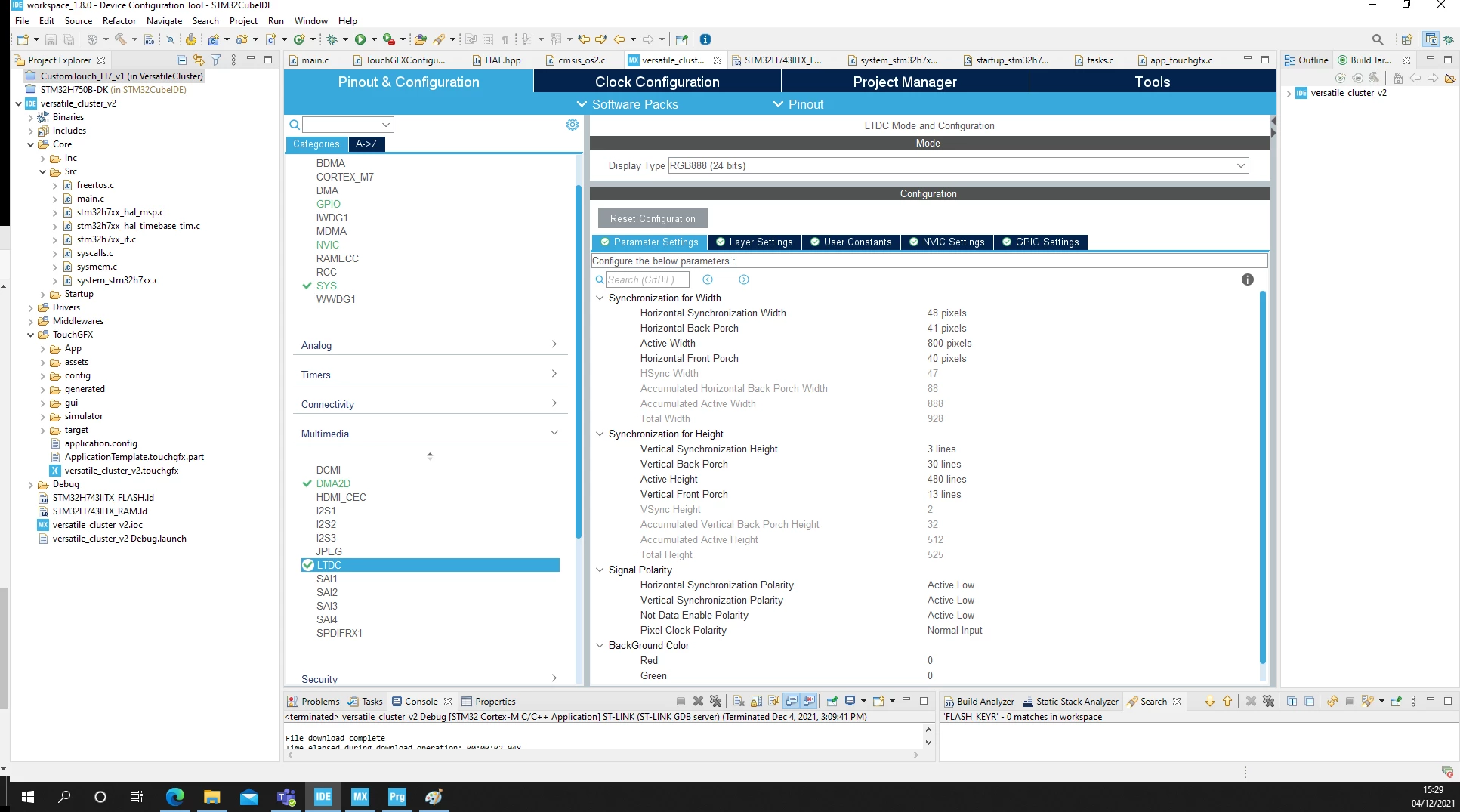The height and width of the screenshot is (812, 1460).
Task: Click the info icon in Parameter Settings
Action: click(x=1248, y=279)
